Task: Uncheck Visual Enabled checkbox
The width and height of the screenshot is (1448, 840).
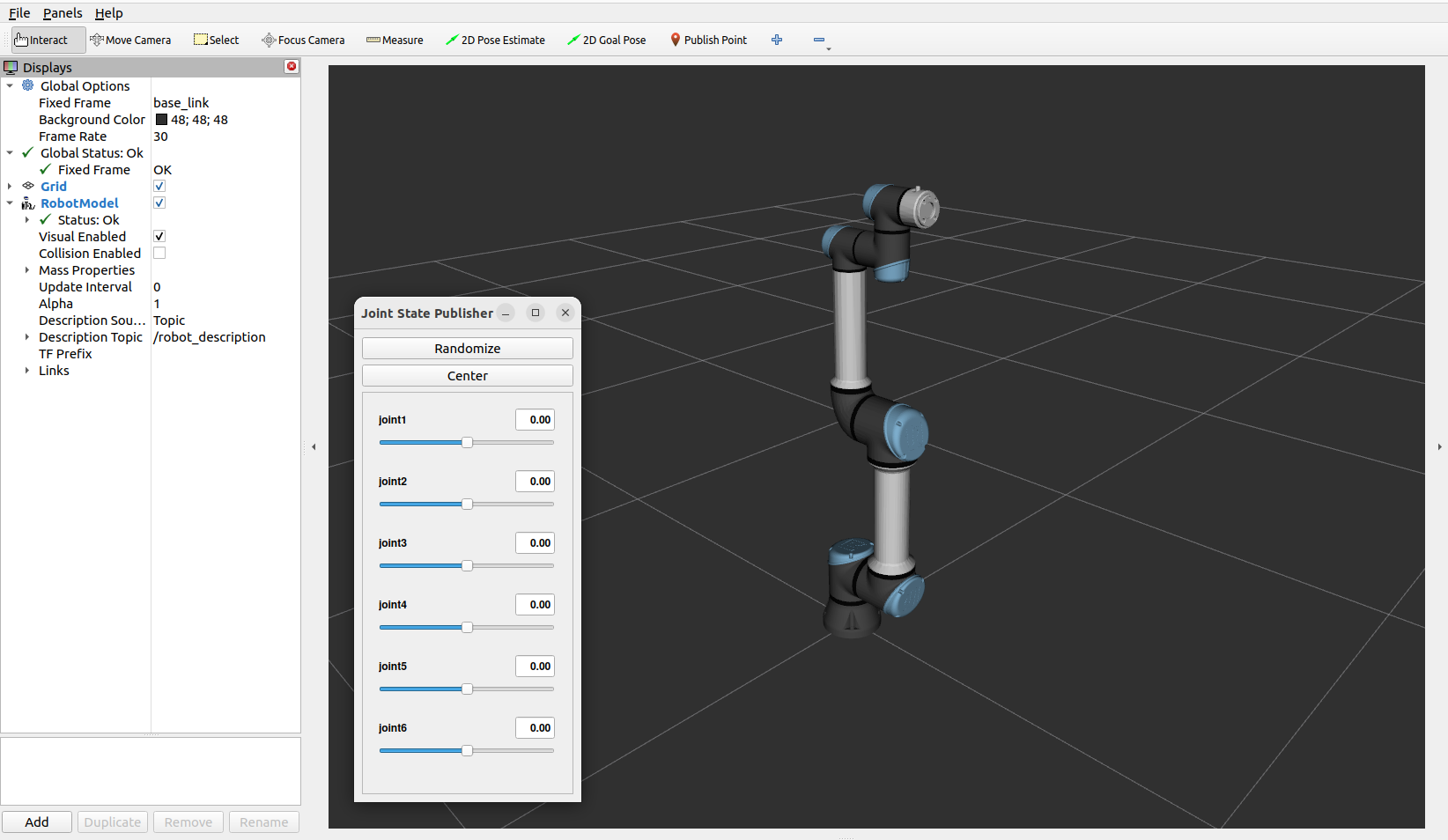Action: [159, 236]
